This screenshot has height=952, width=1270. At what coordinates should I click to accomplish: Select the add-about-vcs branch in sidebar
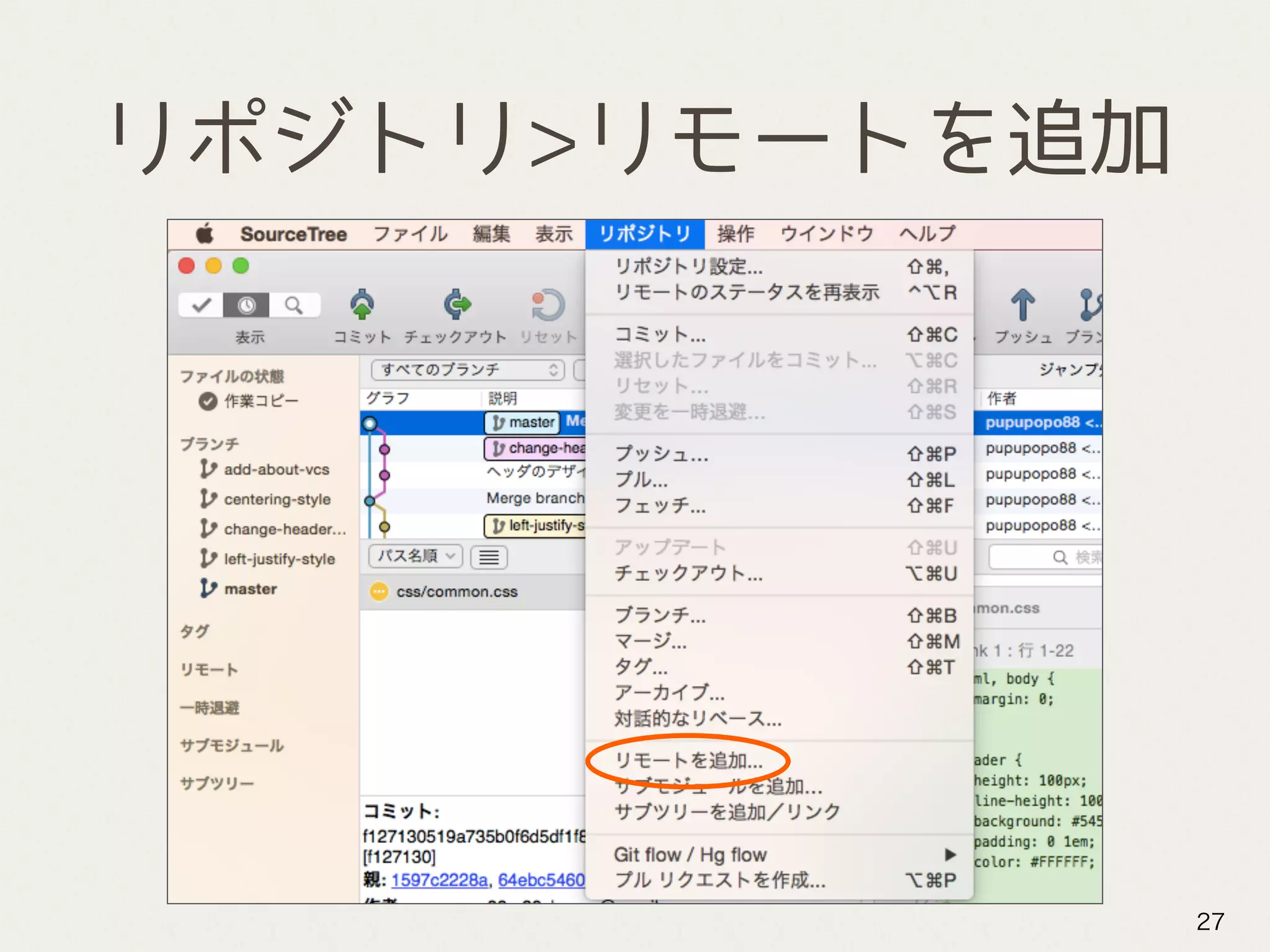coord(276,470)
